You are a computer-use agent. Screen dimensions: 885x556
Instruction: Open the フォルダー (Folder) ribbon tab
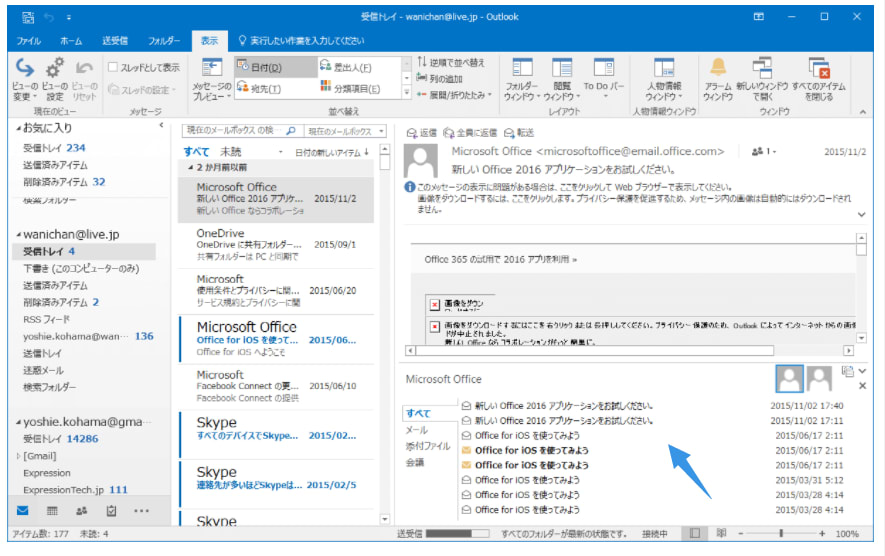pyautogui.click(x=164, y=41)
